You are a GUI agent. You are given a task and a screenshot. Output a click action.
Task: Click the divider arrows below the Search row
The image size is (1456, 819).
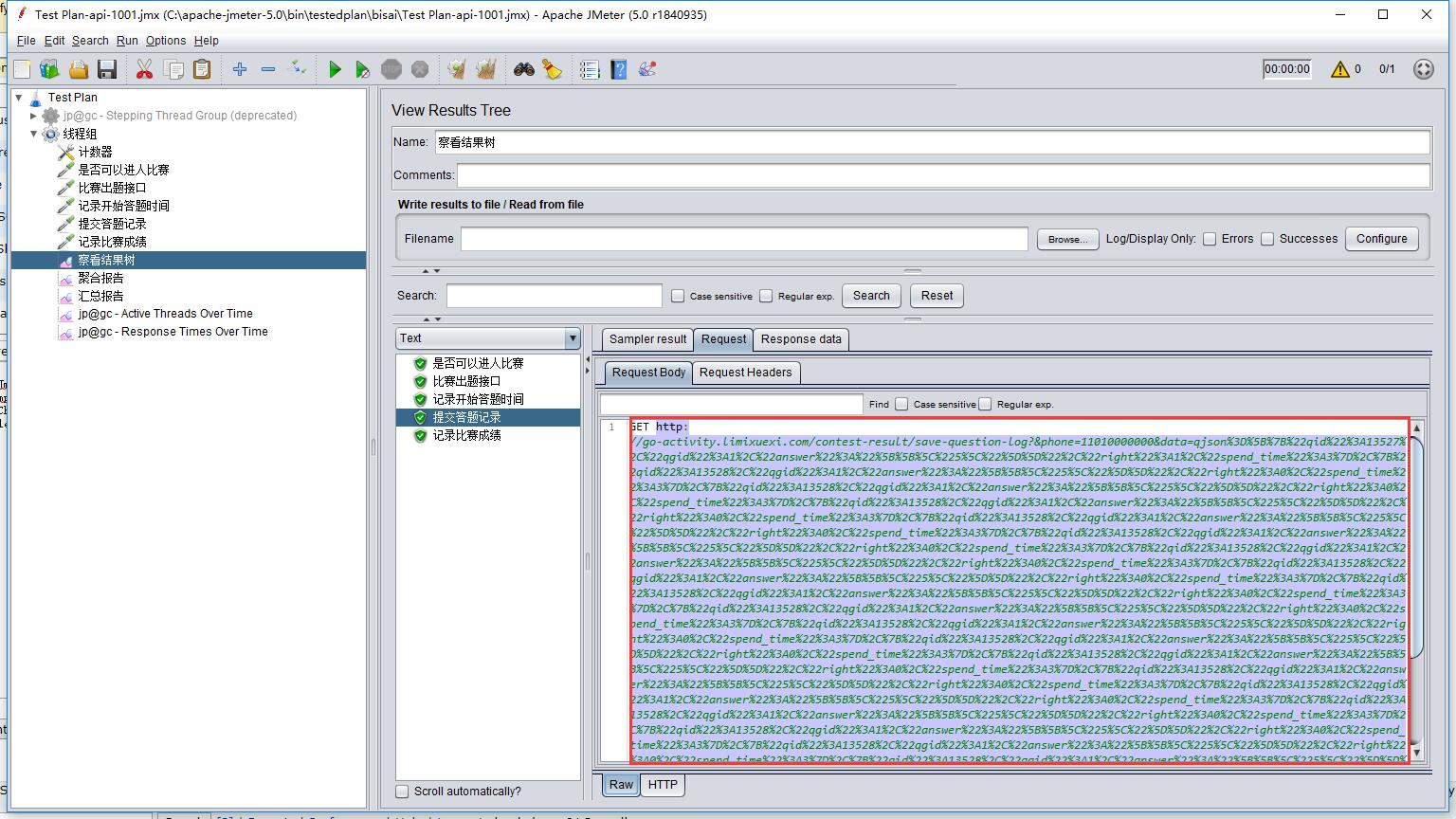pyautogui.click(x=431, y=319)
